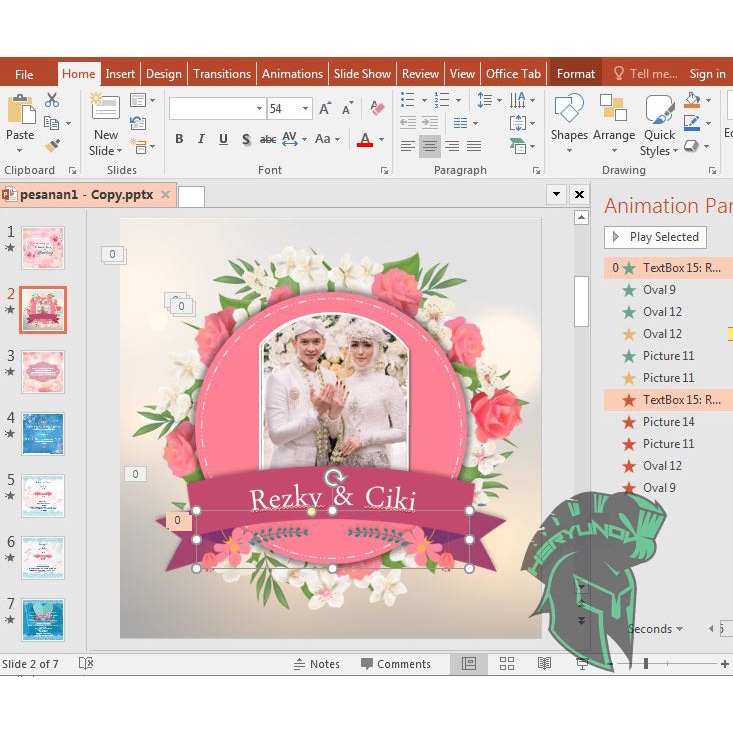Open numbering list dropdown
733x733 pixels.
(459, 100)
